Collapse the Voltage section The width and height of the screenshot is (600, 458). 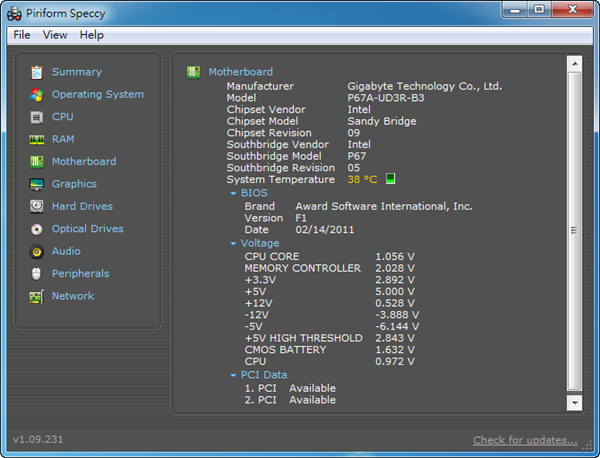click(233, 243)
